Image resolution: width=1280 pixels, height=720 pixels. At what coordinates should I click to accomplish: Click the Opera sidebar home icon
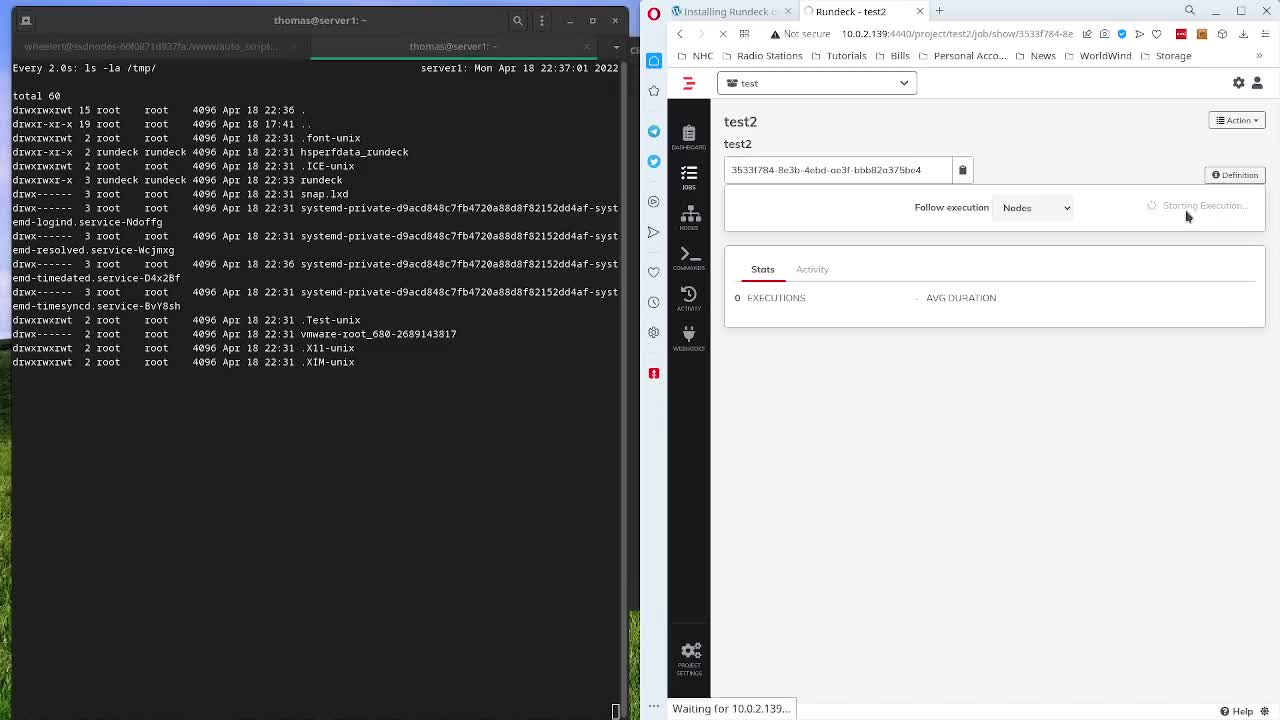[x=654, y=61]
